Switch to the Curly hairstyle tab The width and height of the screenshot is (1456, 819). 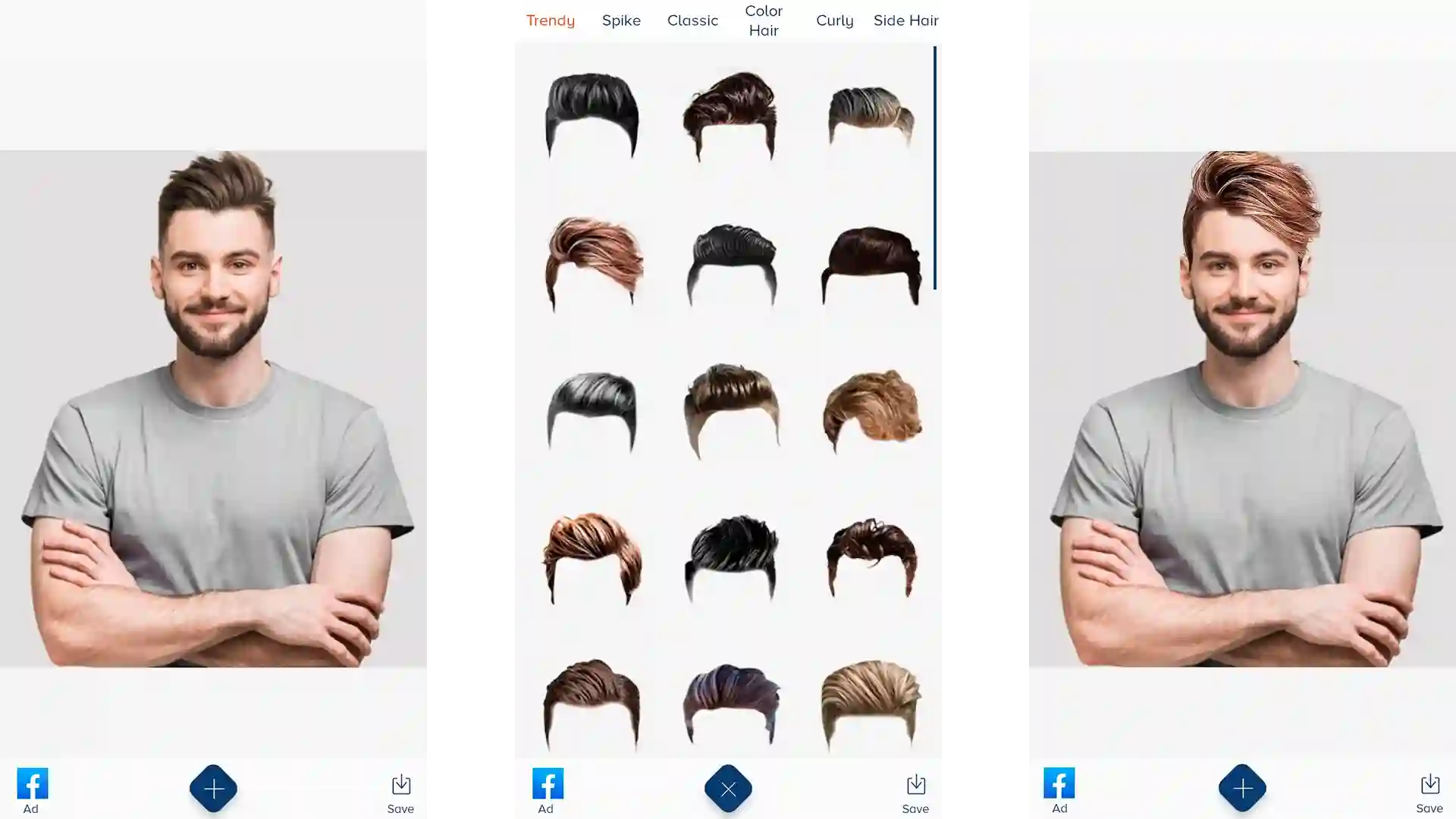[834, 19]
